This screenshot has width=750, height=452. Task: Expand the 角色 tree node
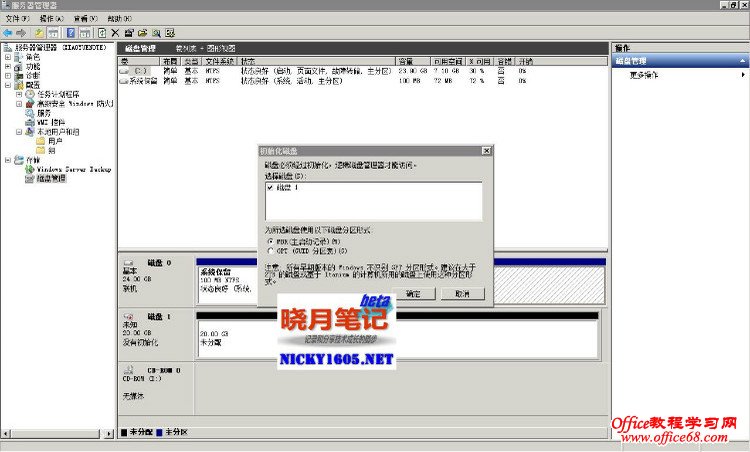(x=8, y=57)
